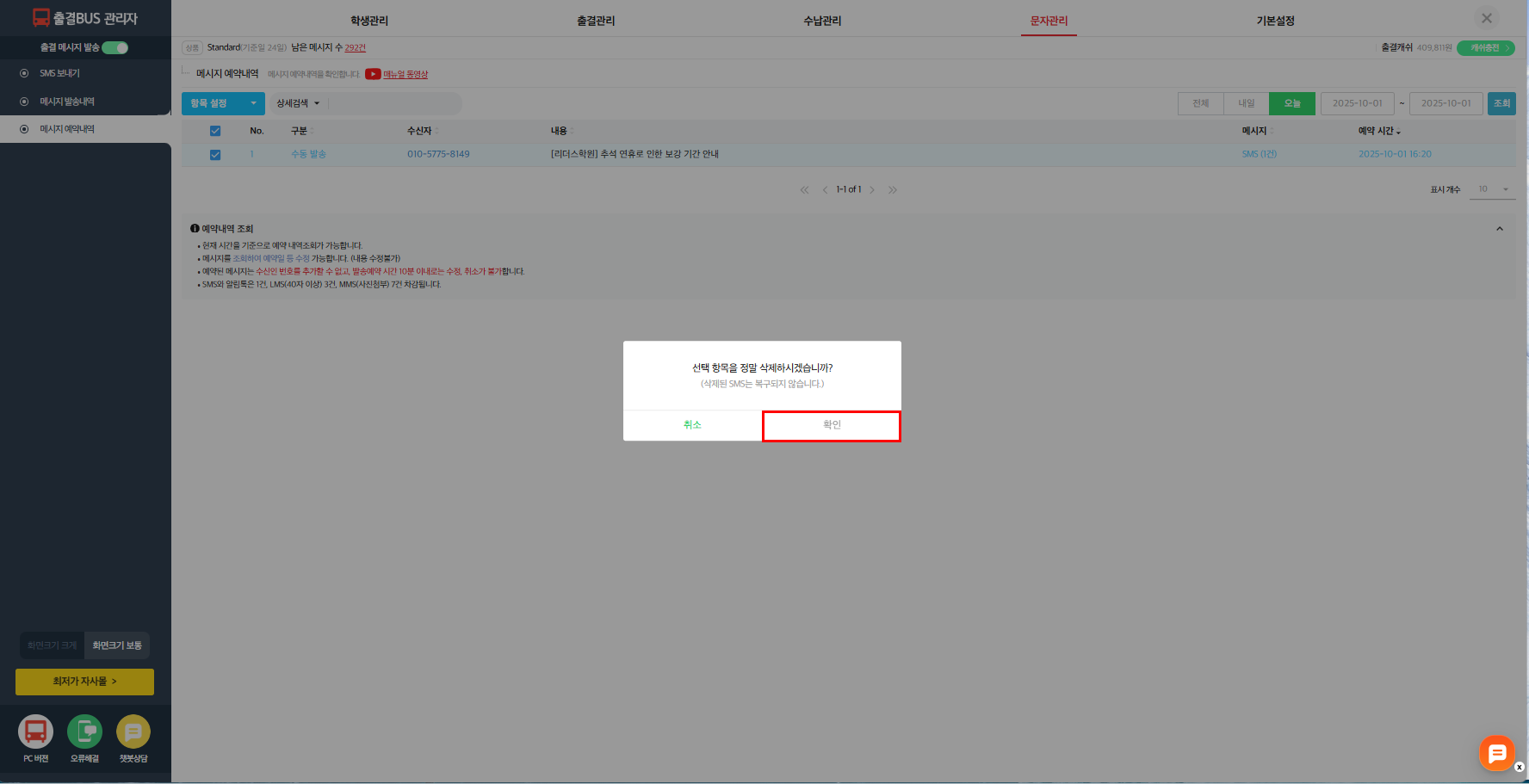This screenshot has width=1529, height=784.
Task: Go to the next page arrow
Action: click(x=872, y=190)
